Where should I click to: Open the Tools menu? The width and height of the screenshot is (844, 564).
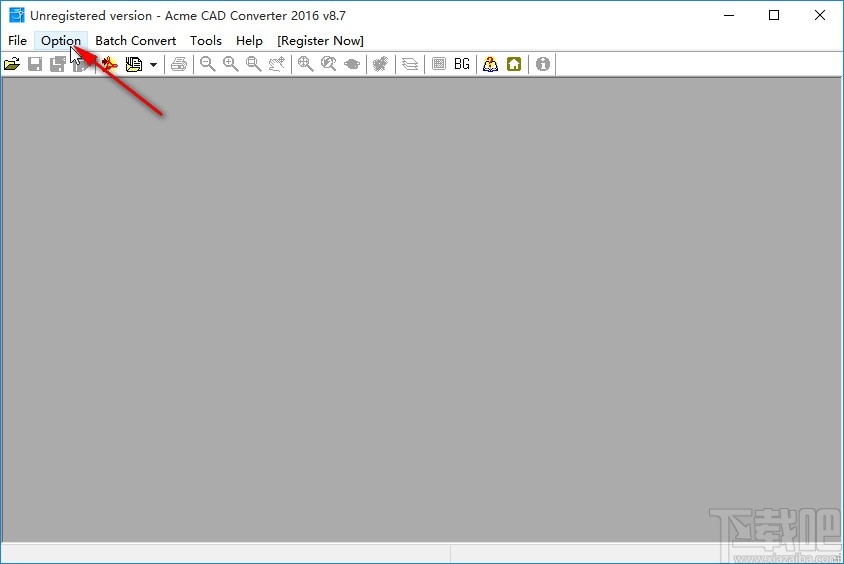(206, 40)
